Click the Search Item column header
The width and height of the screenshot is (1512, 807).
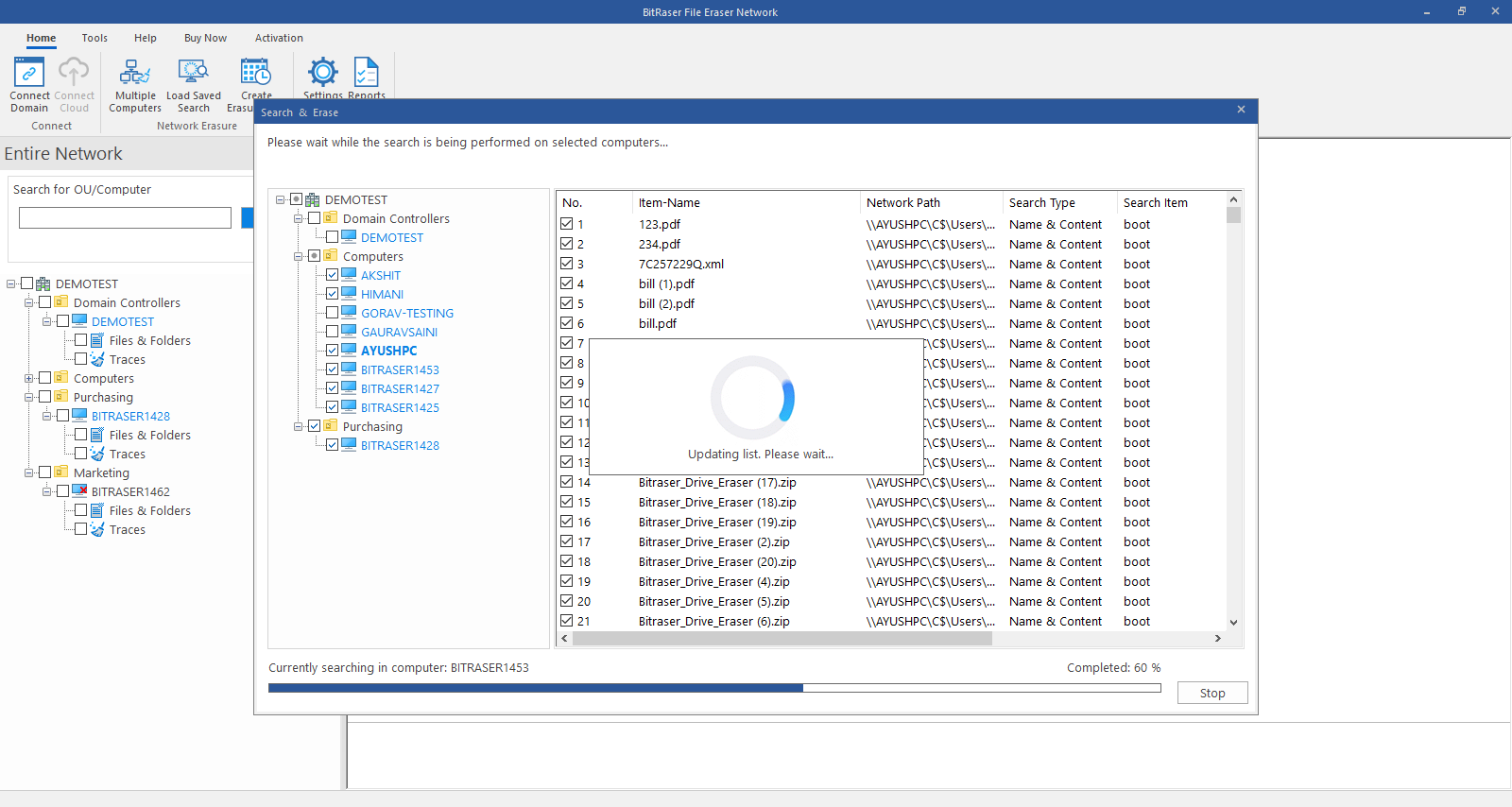pos(1172,202)
